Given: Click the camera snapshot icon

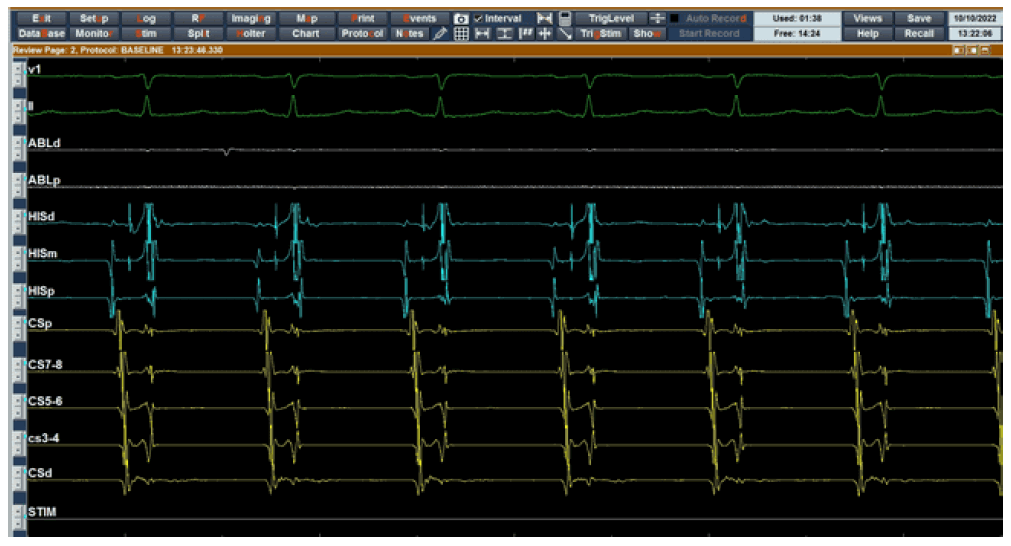Looking at the screenshot, I should click(x=460, y=19).
